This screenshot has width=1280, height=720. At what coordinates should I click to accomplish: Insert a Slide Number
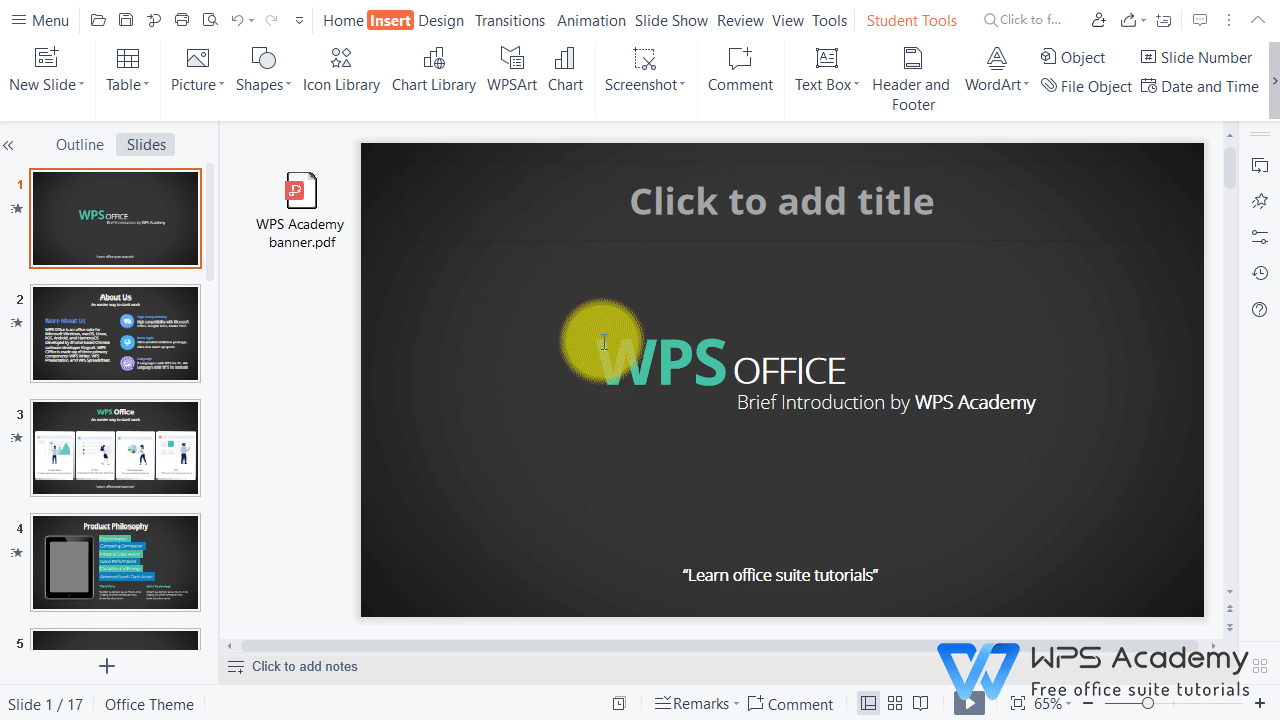[1196, 57]
